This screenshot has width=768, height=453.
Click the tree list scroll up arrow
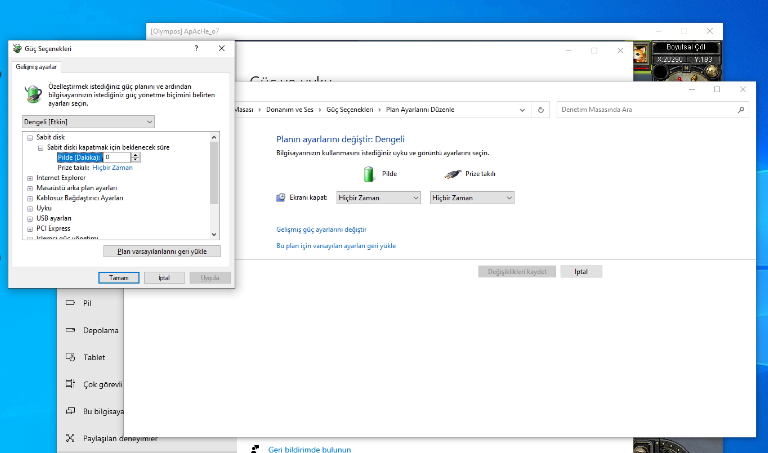(x=214, y=137)
